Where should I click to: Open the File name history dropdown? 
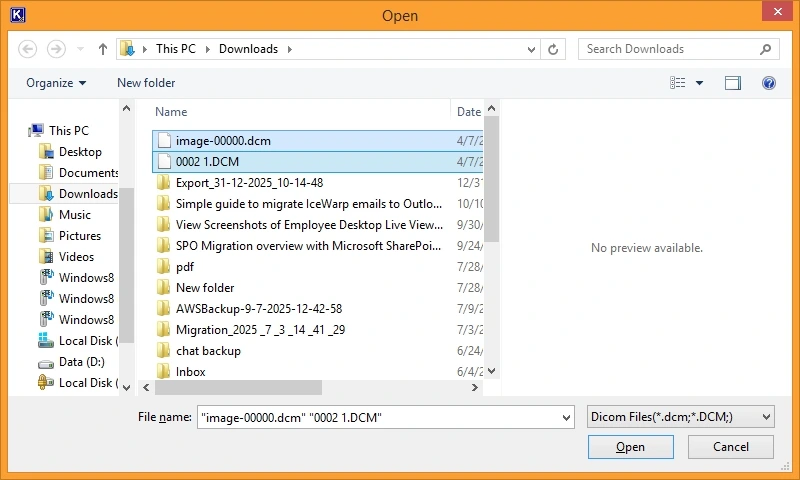click(x=566, y=417)
